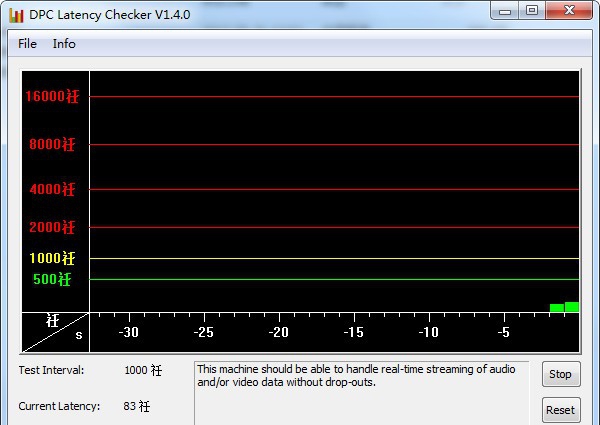Click the 83 current latency value

click(x=137, y=406)
